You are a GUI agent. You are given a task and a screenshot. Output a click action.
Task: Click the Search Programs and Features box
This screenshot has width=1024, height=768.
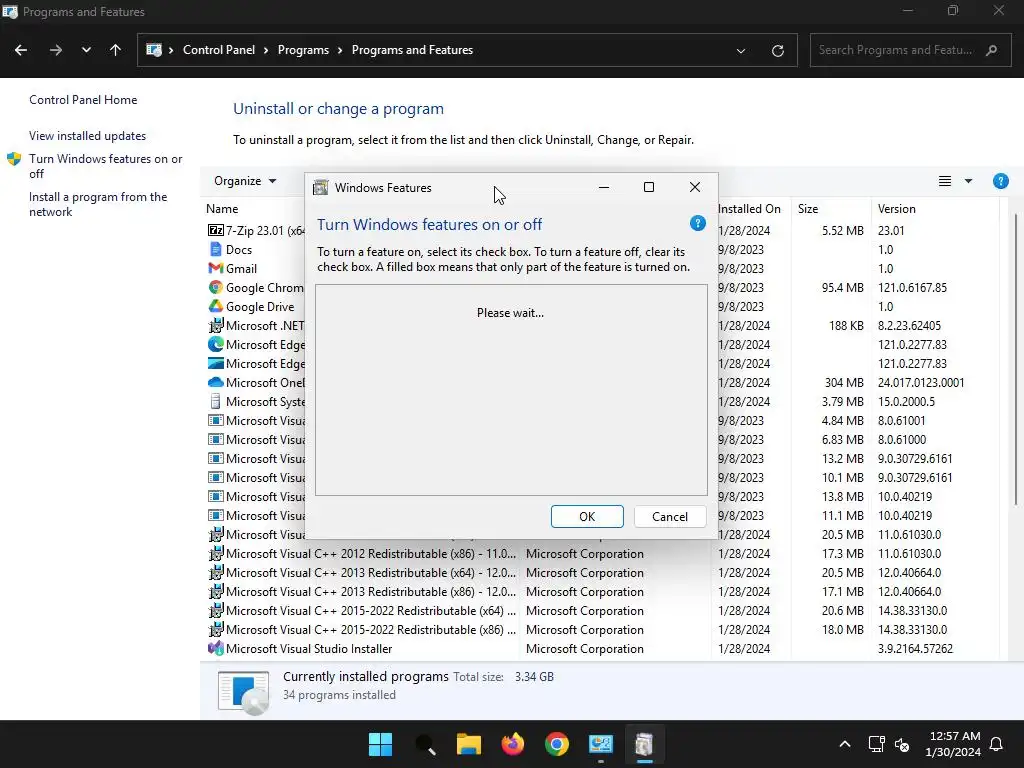pyautogui.click(x=910, y=50)
